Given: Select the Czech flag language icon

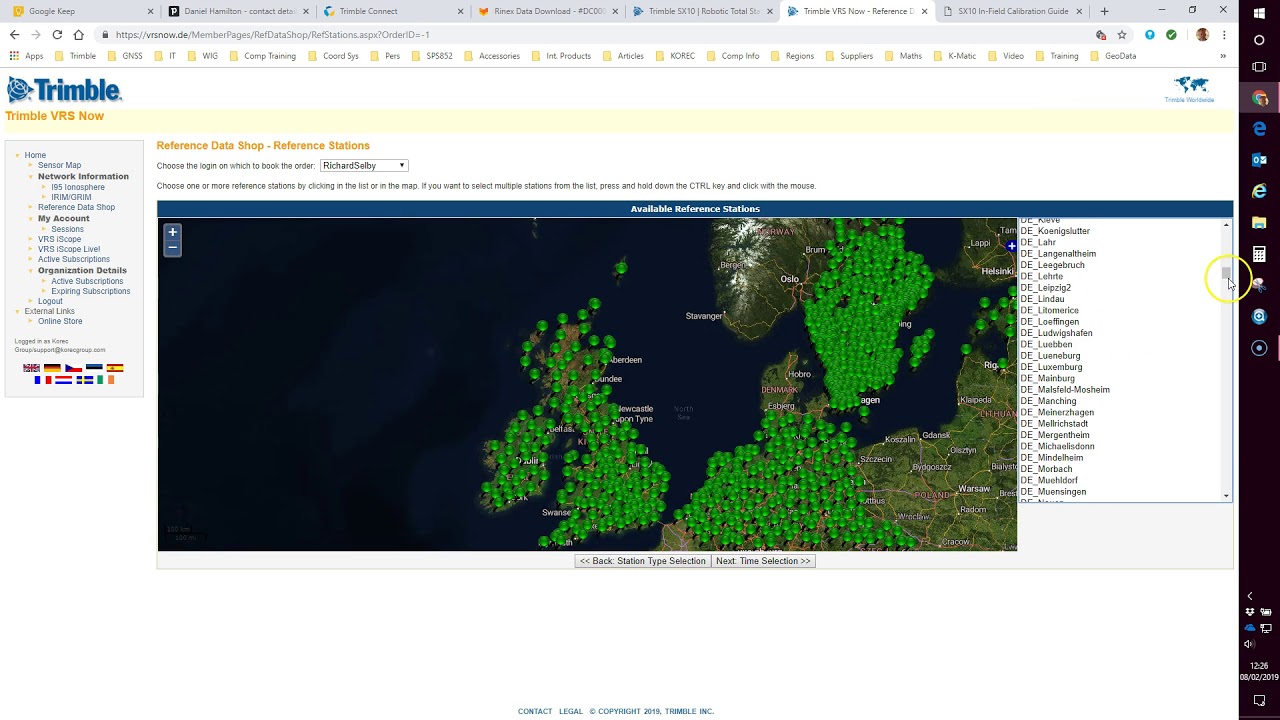Looking at the screenshot, I should point(73,368).
